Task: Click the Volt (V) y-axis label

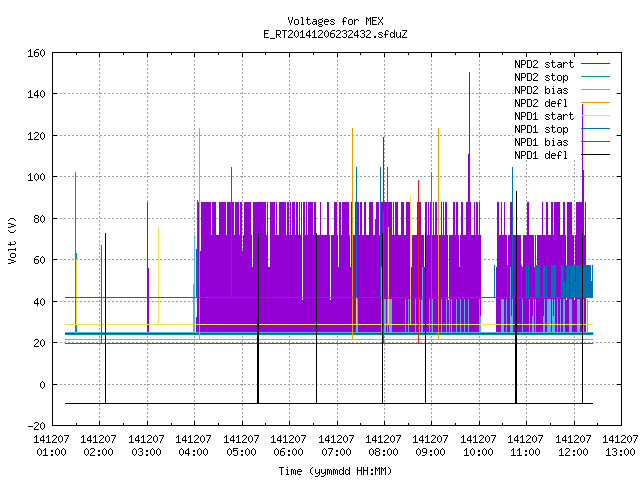Action: coord(12,240)
